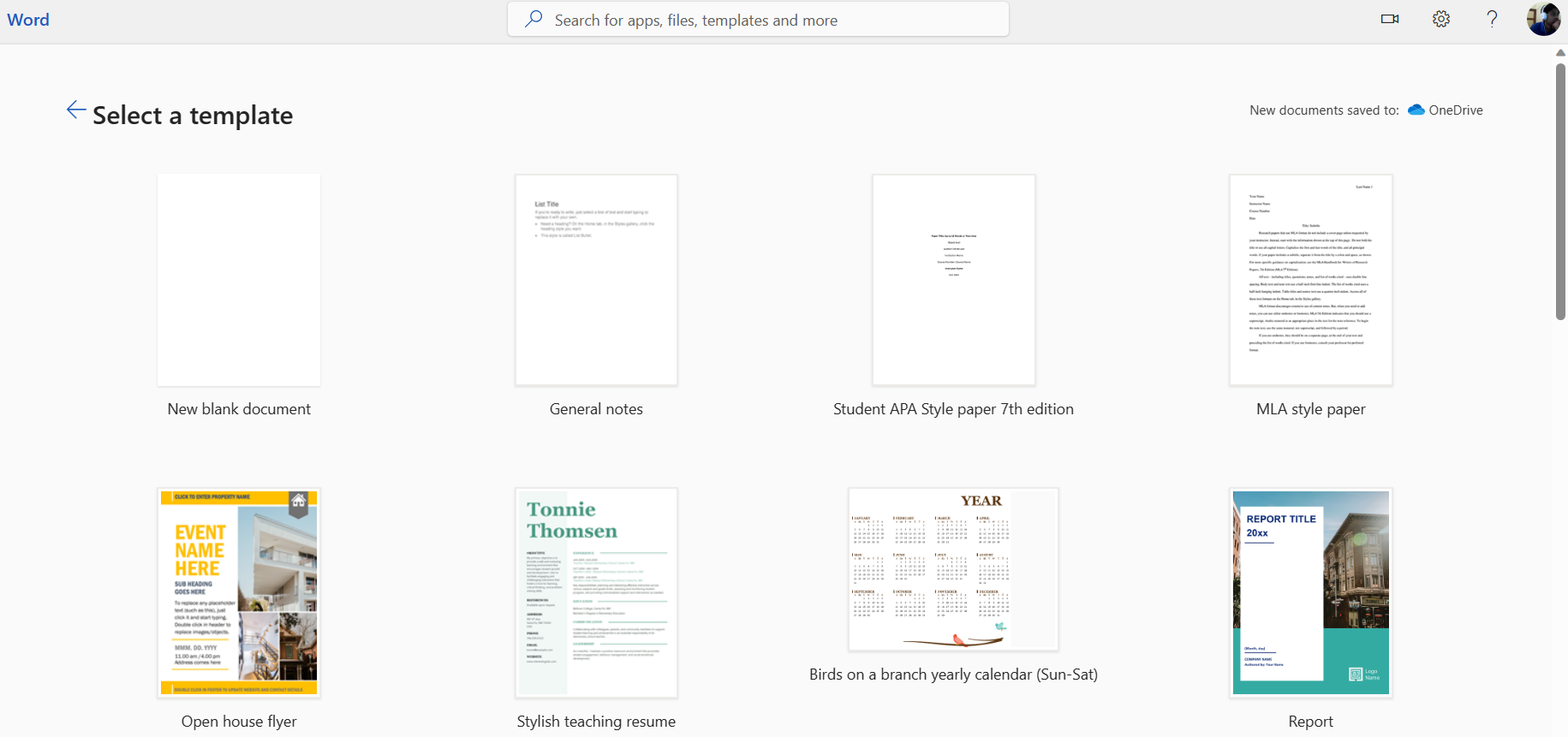Image resolution: width=1568 pixels, height=737 pixels.
Task: Click the 'General notes' label
Action: pos(596,409)
